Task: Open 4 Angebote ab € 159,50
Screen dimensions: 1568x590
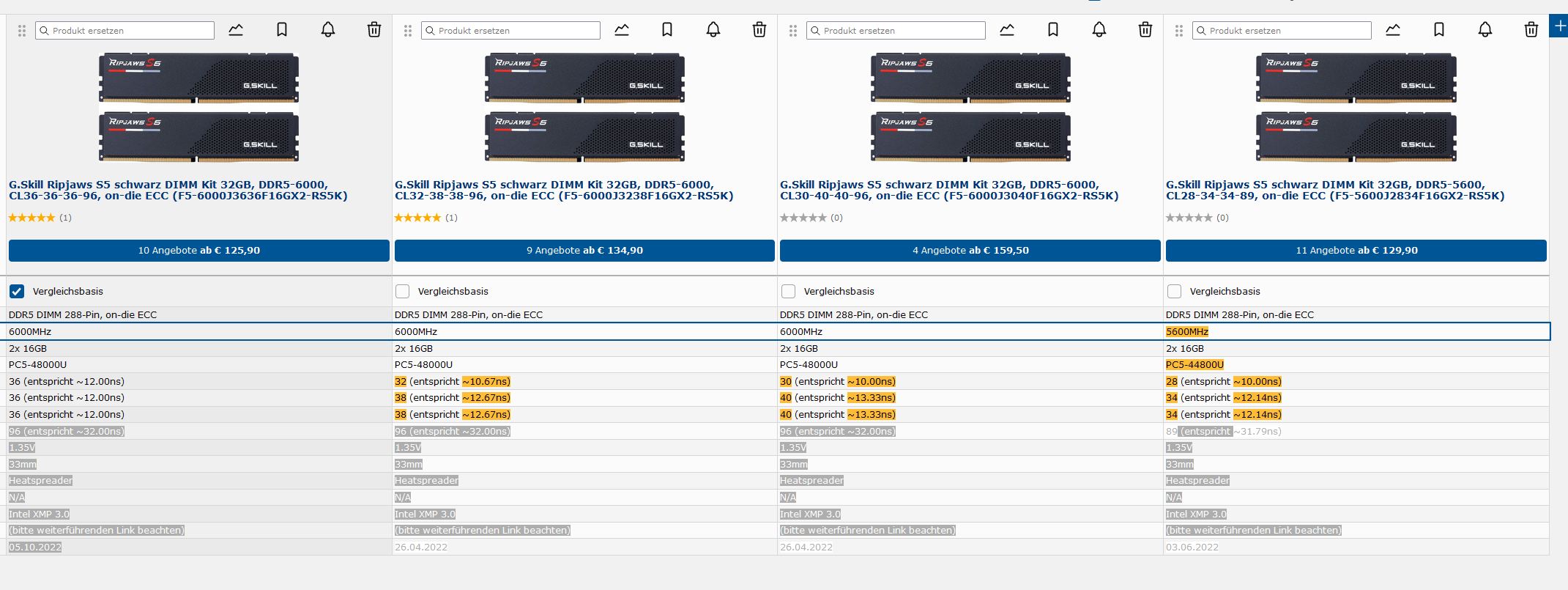Action: (970, 251)
